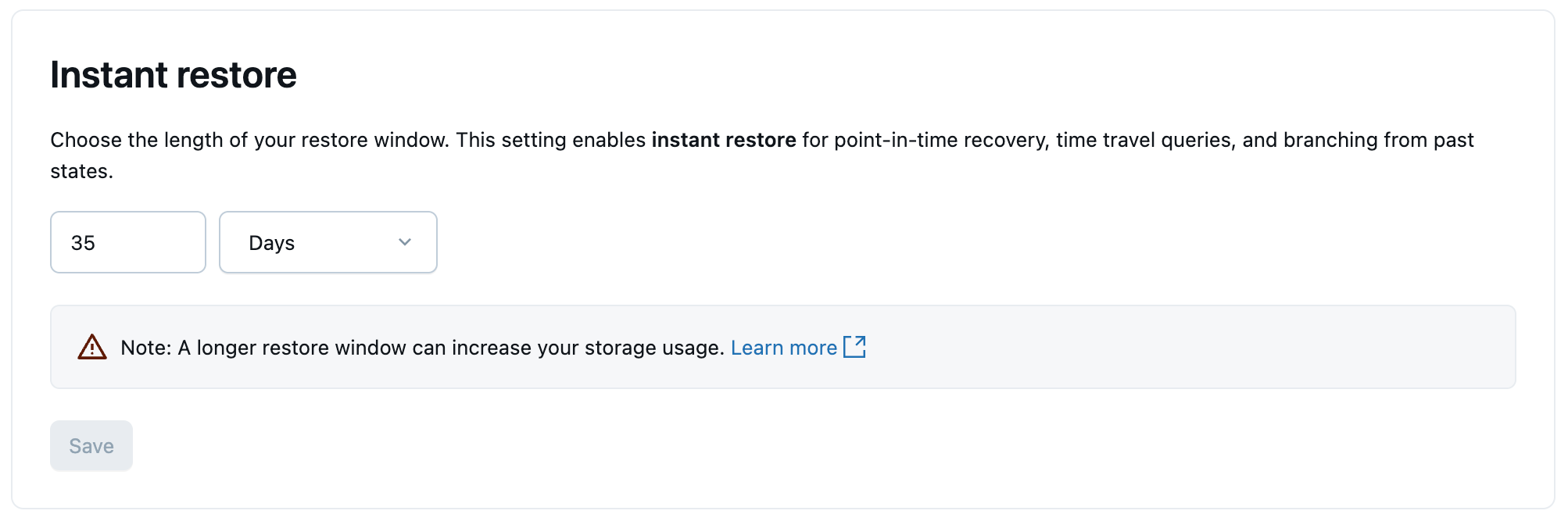
Task: Focus the restore window number field
Action: [x=128, y=242]
